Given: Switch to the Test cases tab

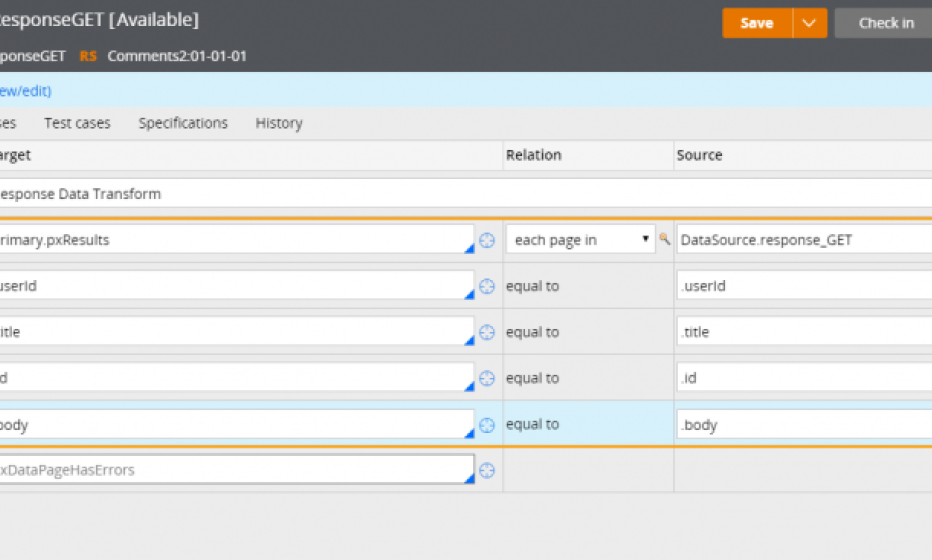Looking at the screenshot, I should 77,123.
